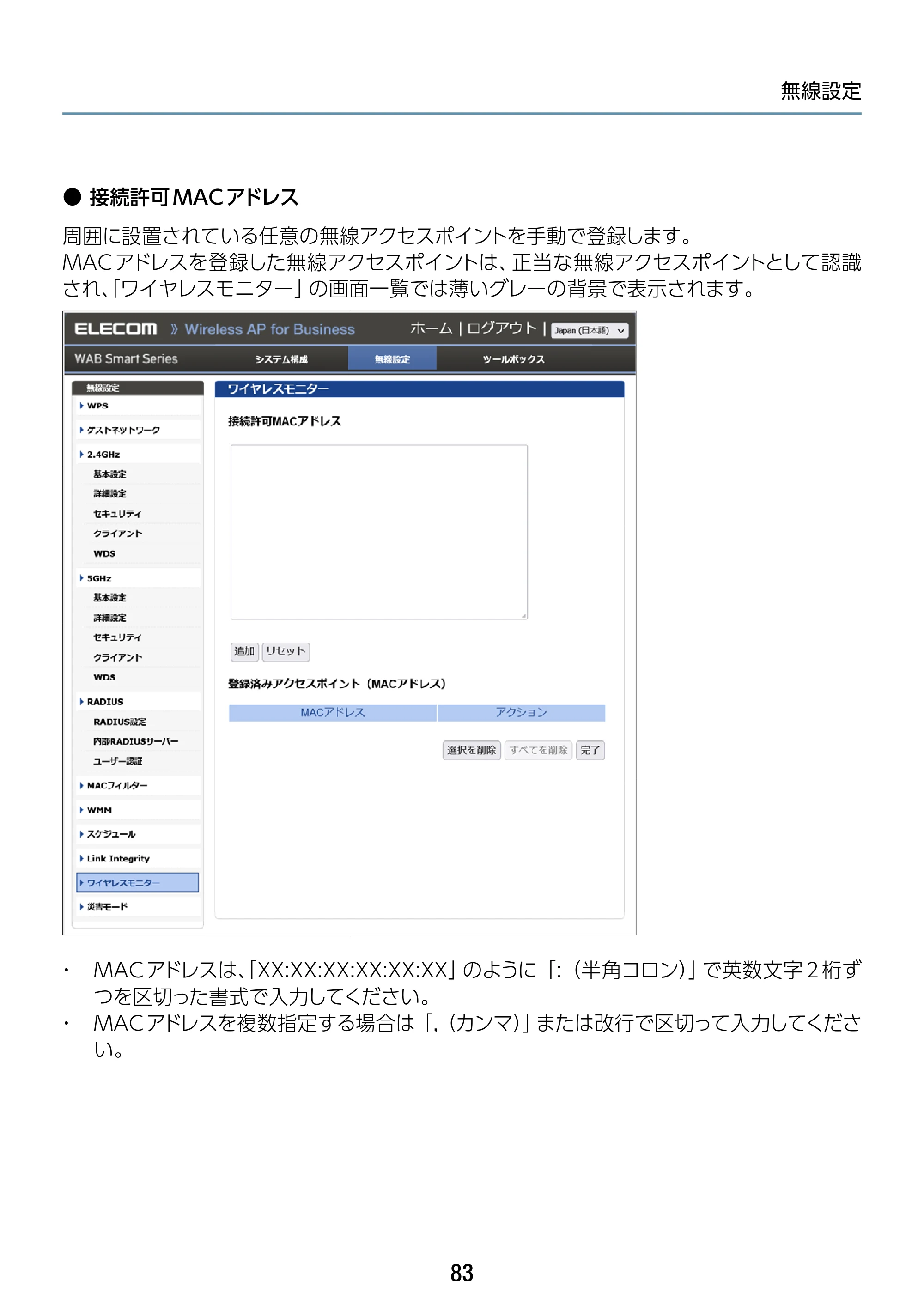Click into the 接続許可MACアドレス text area
The height and width of the screenshot is (1311, 924).
pos(379,532)
